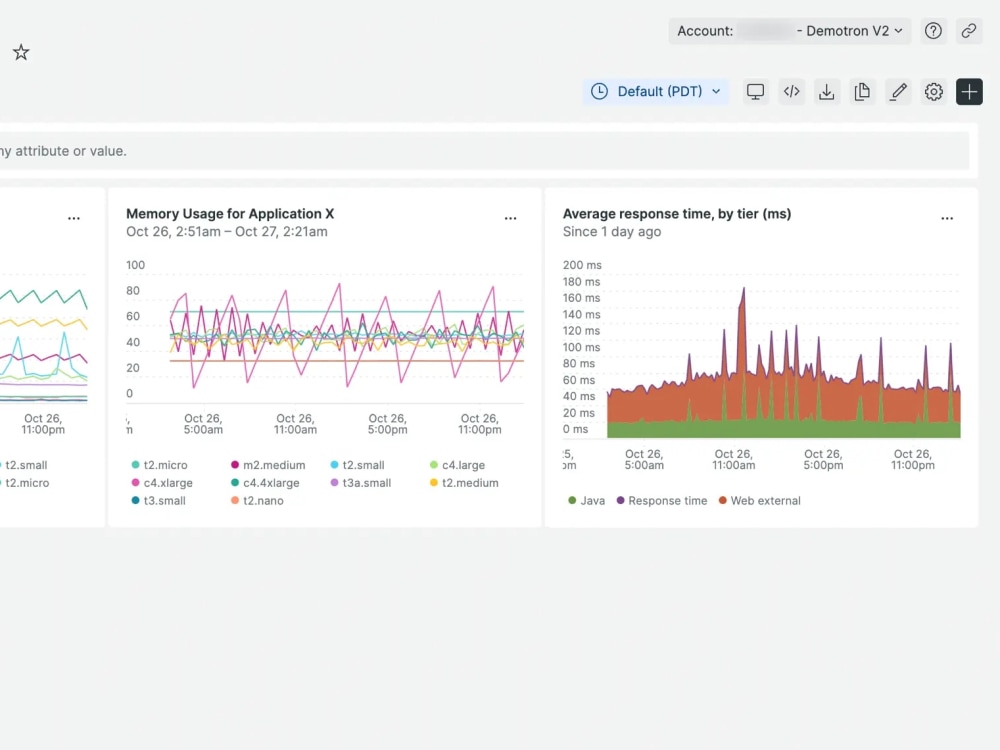Image resolution: width=1000 pixels, height=750 pixels.
Task: Toggle Web external series in legend
Action: pos(759,501)
